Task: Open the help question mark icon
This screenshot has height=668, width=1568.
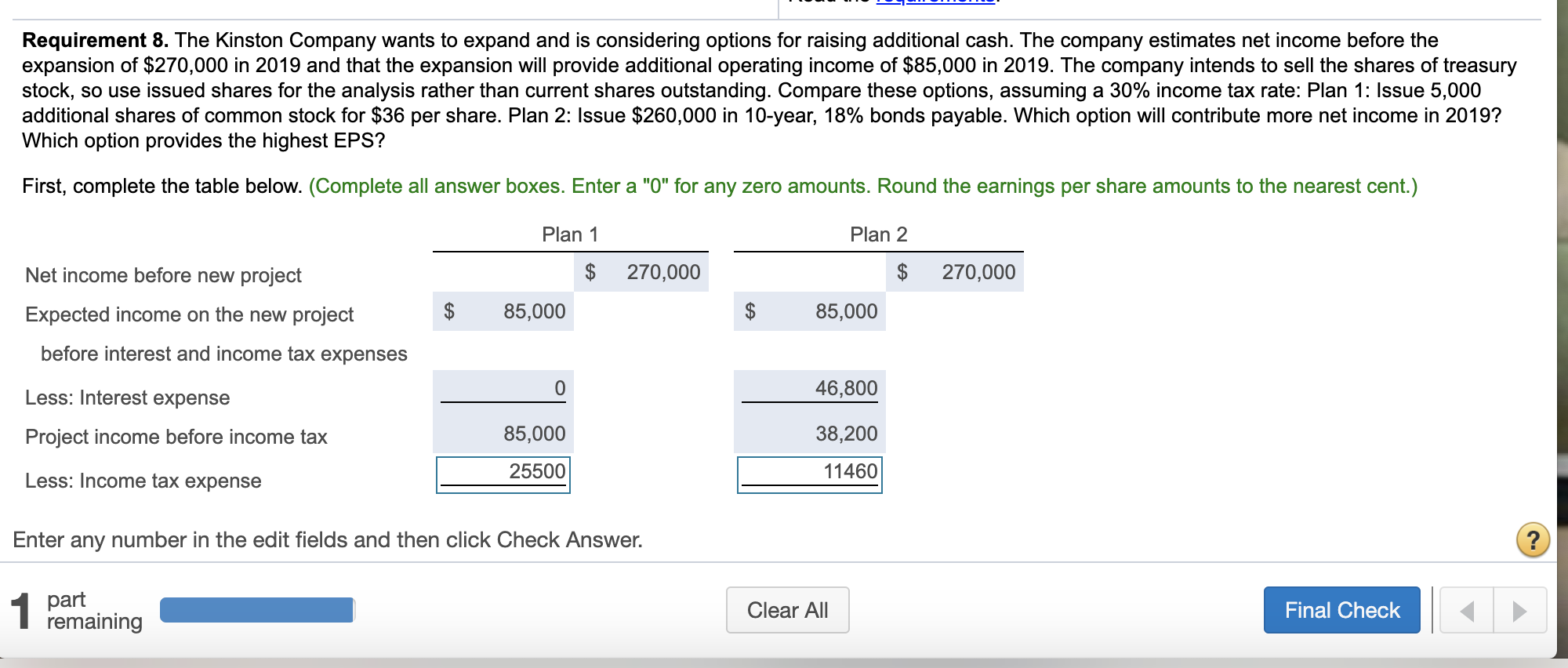Action: tap(1534, 539)
